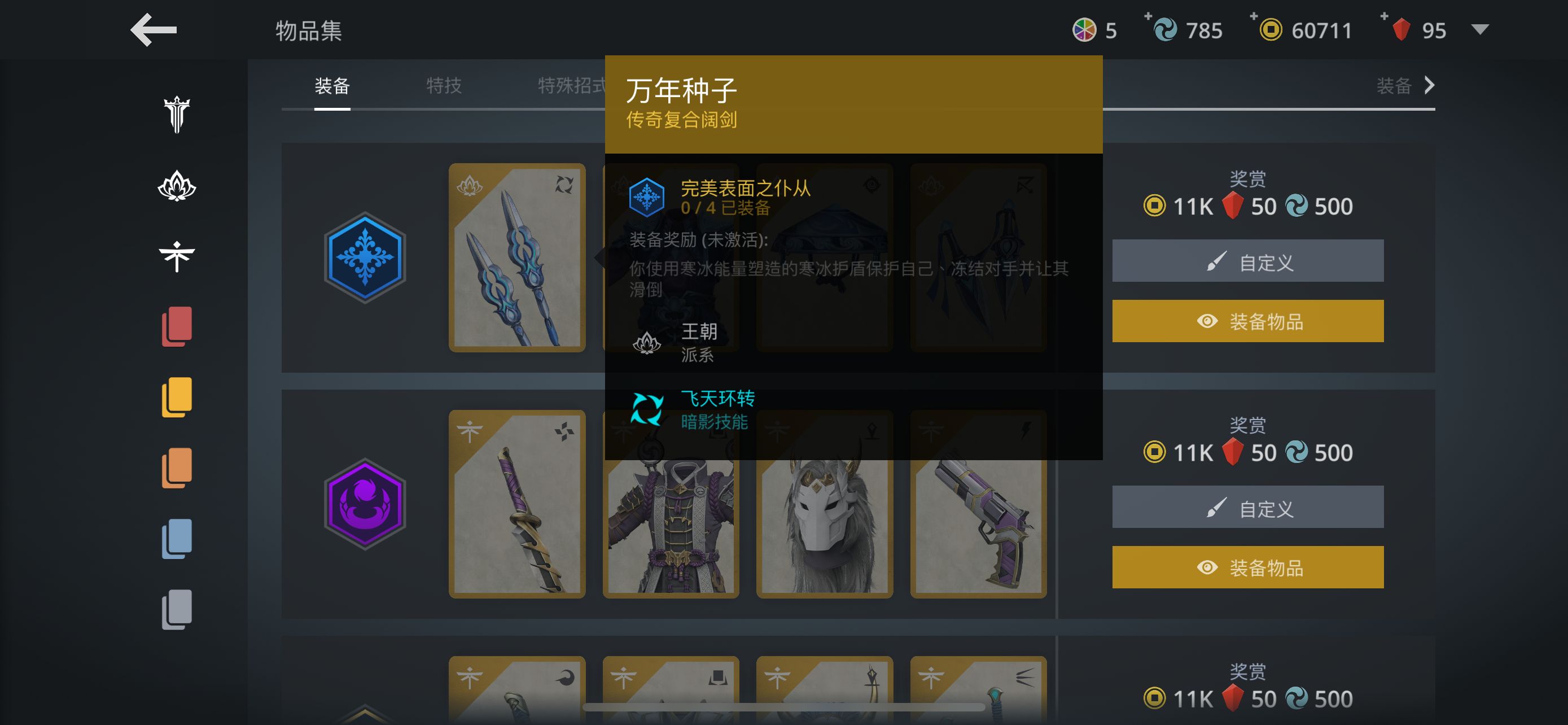Screen dimensions: 1568x725
Task: Select the Dynasty lotus faction icon
Action: pos(177,186)
